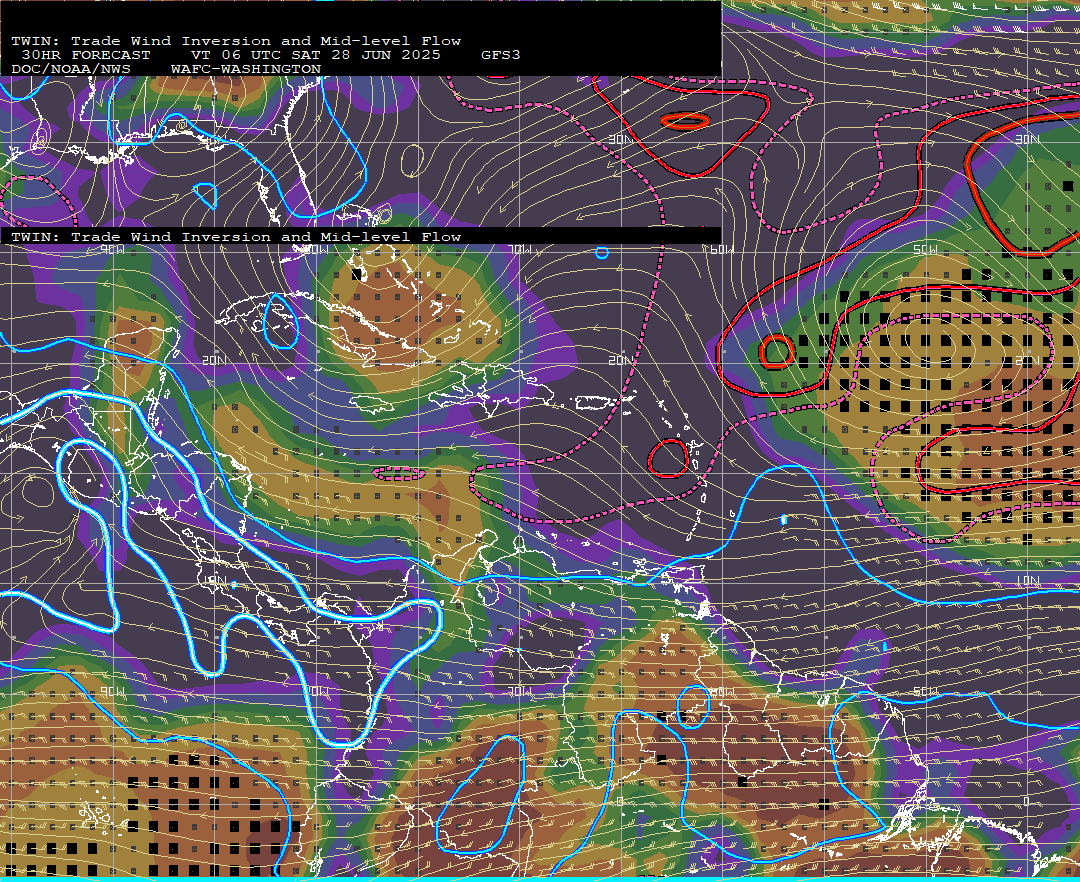The image size is (1080, 882).
Task: Click the 30HR FORECAST text in header
Action: pos(86,55)
